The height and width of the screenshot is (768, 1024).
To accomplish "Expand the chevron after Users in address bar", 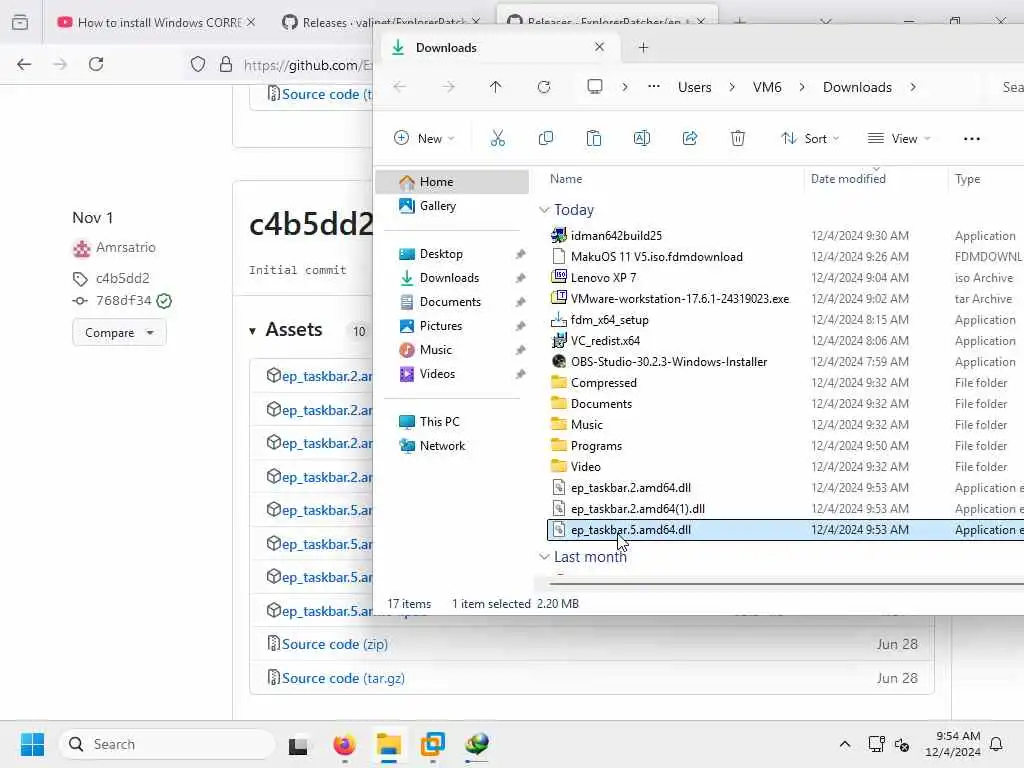I will click(731, 87).
